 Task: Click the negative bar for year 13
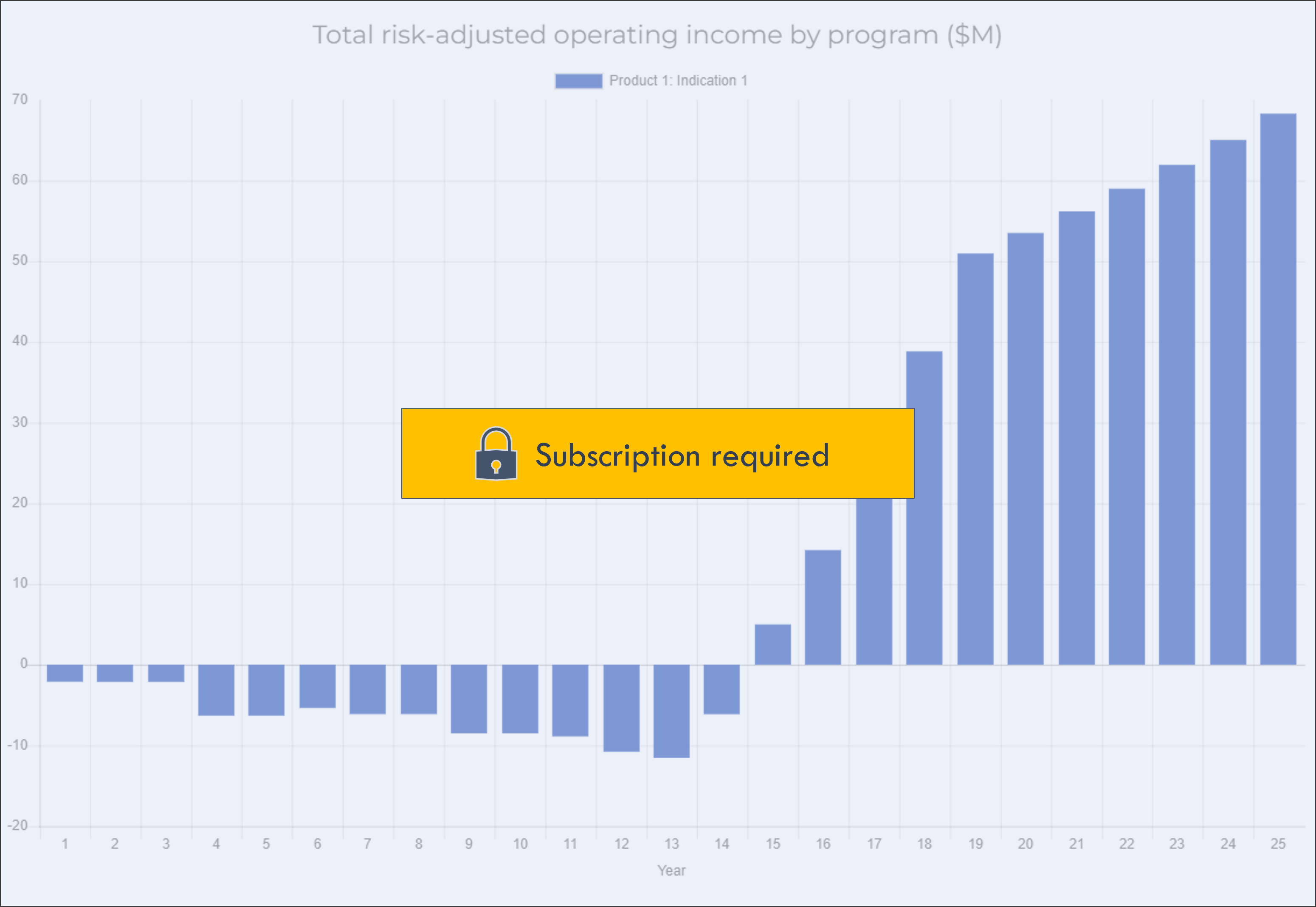pyautogui.click(x=671, y=711)
